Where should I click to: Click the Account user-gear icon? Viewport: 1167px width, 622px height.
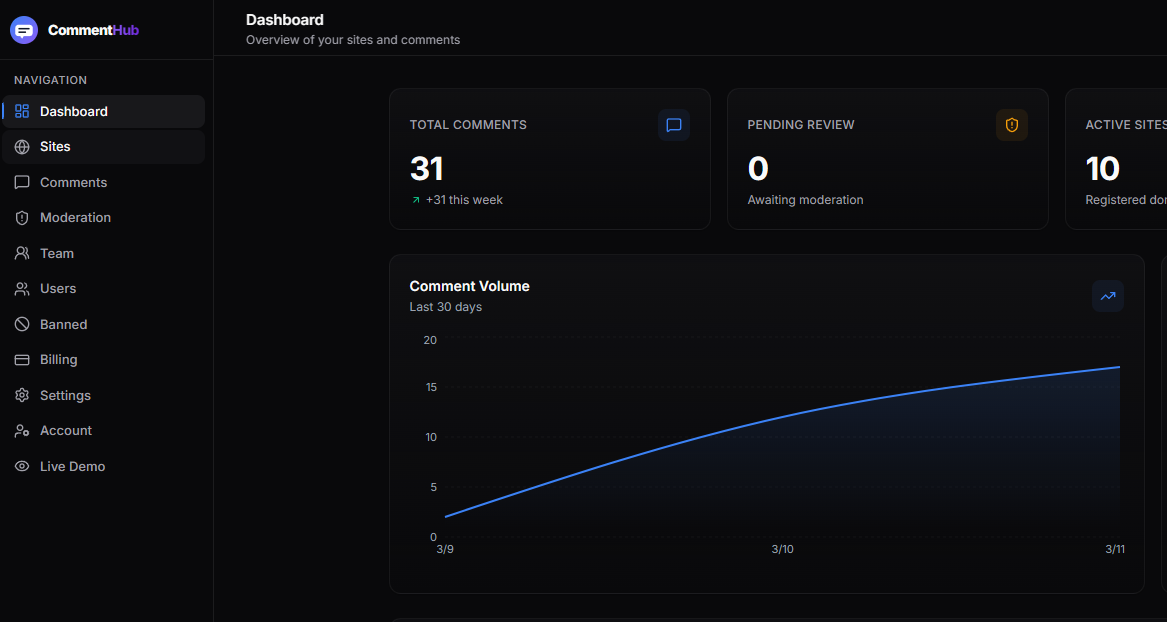point(22,431)
